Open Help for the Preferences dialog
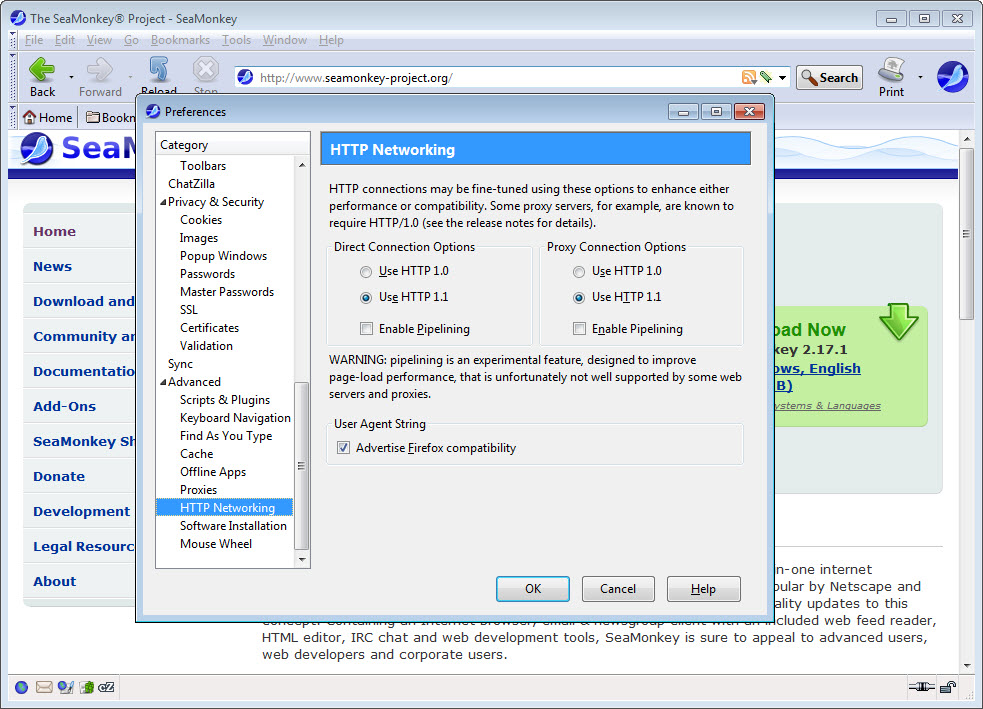983x709 pixels. point(703,589)
